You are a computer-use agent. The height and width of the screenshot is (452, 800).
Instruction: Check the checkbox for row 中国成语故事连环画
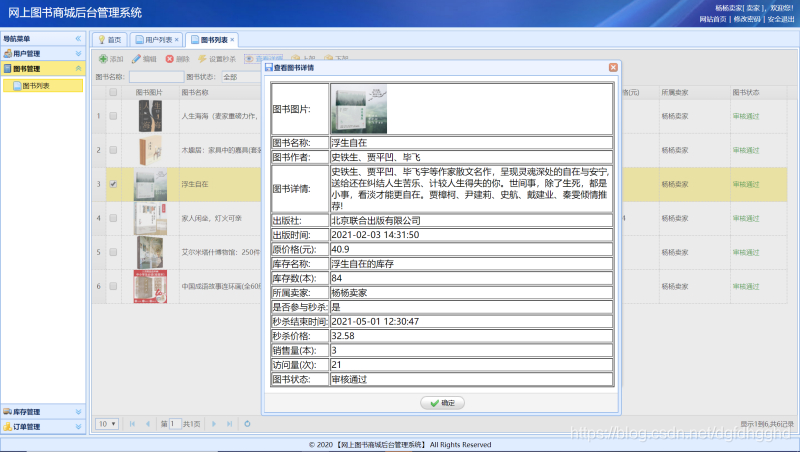(113, 286)
